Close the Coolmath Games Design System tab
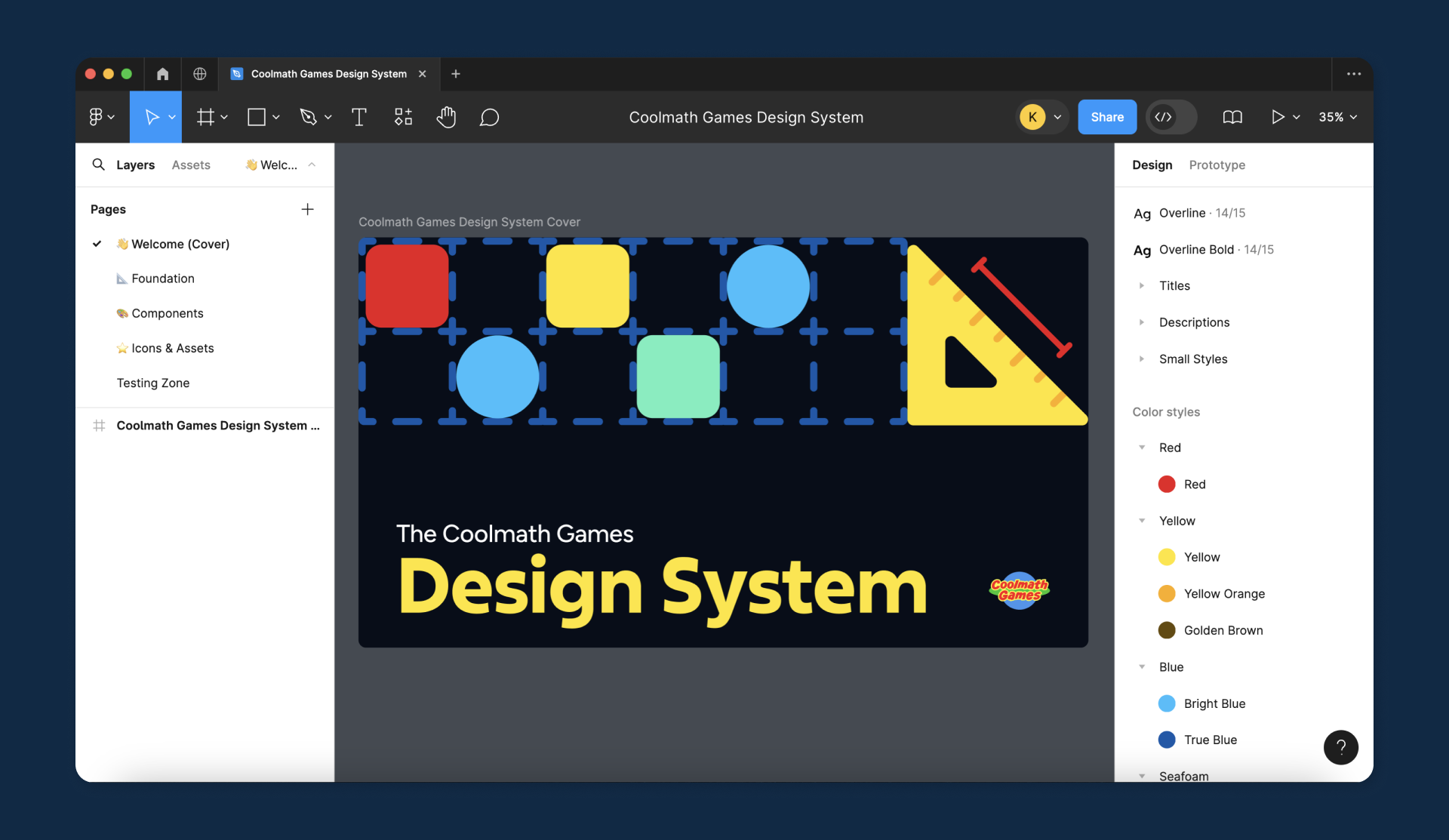1449x840 pixels. point(423,74)
